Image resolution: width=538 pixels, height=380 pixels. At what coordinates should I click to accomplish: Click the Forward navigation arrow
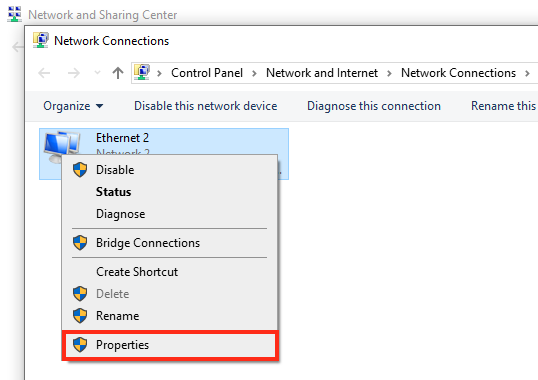[x=74, y=73]
